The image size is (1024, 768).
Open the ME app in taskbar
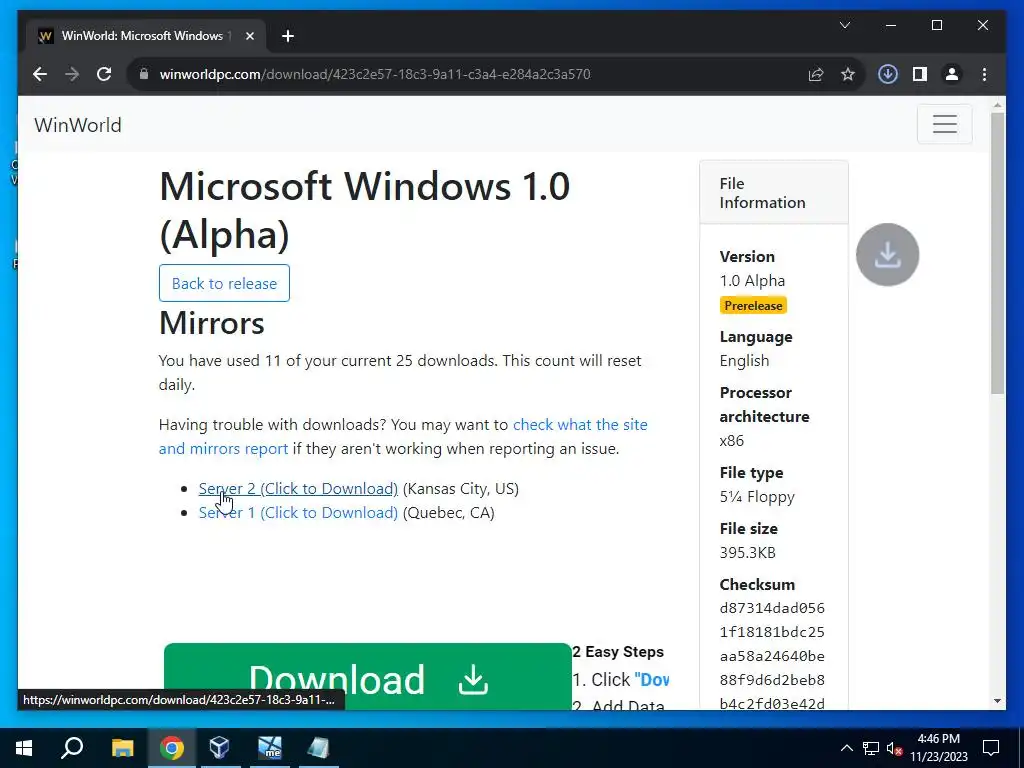pyautogui.click(x=269, y=748)
